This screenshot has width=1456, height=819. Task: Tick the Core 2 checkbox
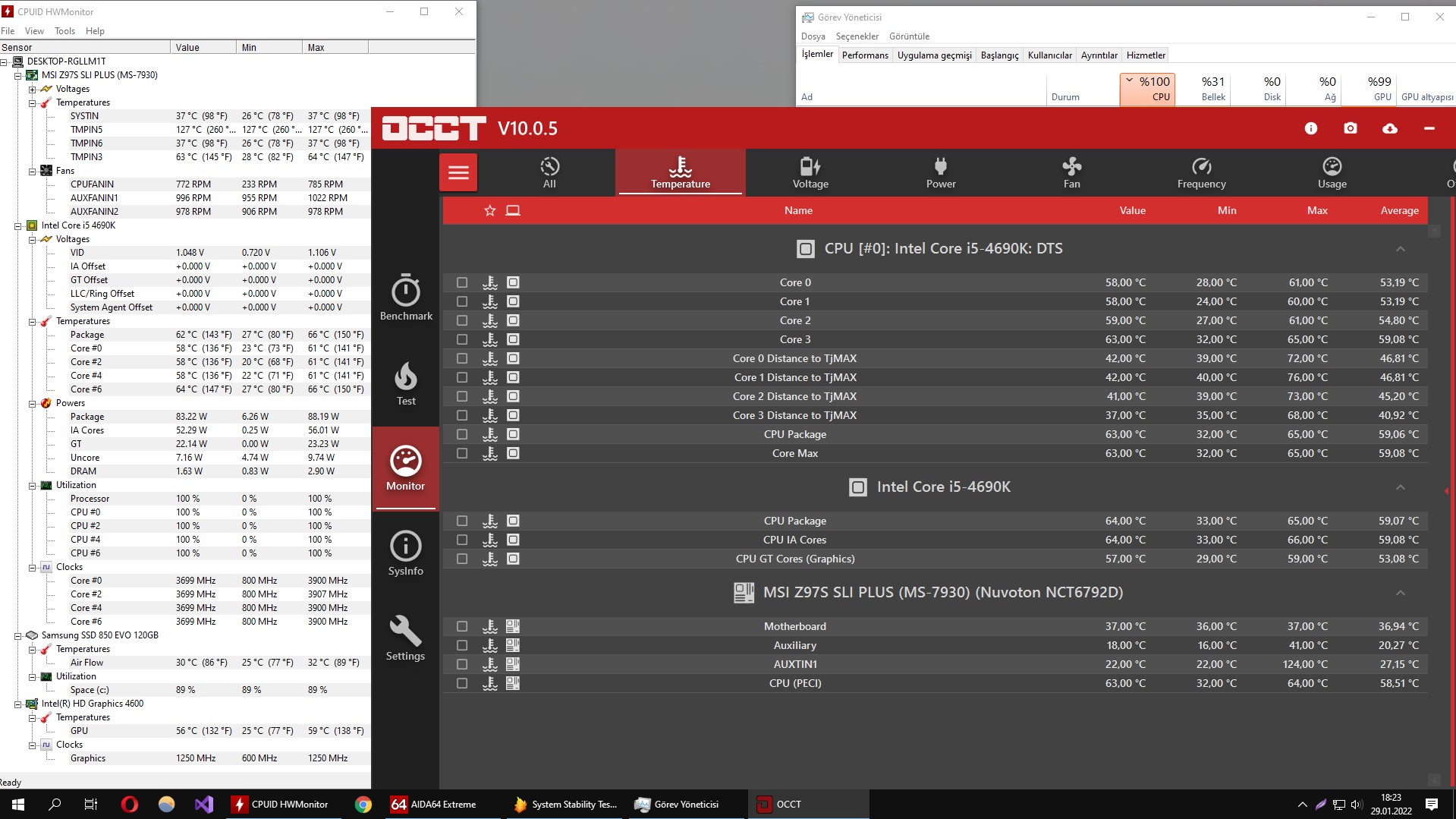(462, 320)
